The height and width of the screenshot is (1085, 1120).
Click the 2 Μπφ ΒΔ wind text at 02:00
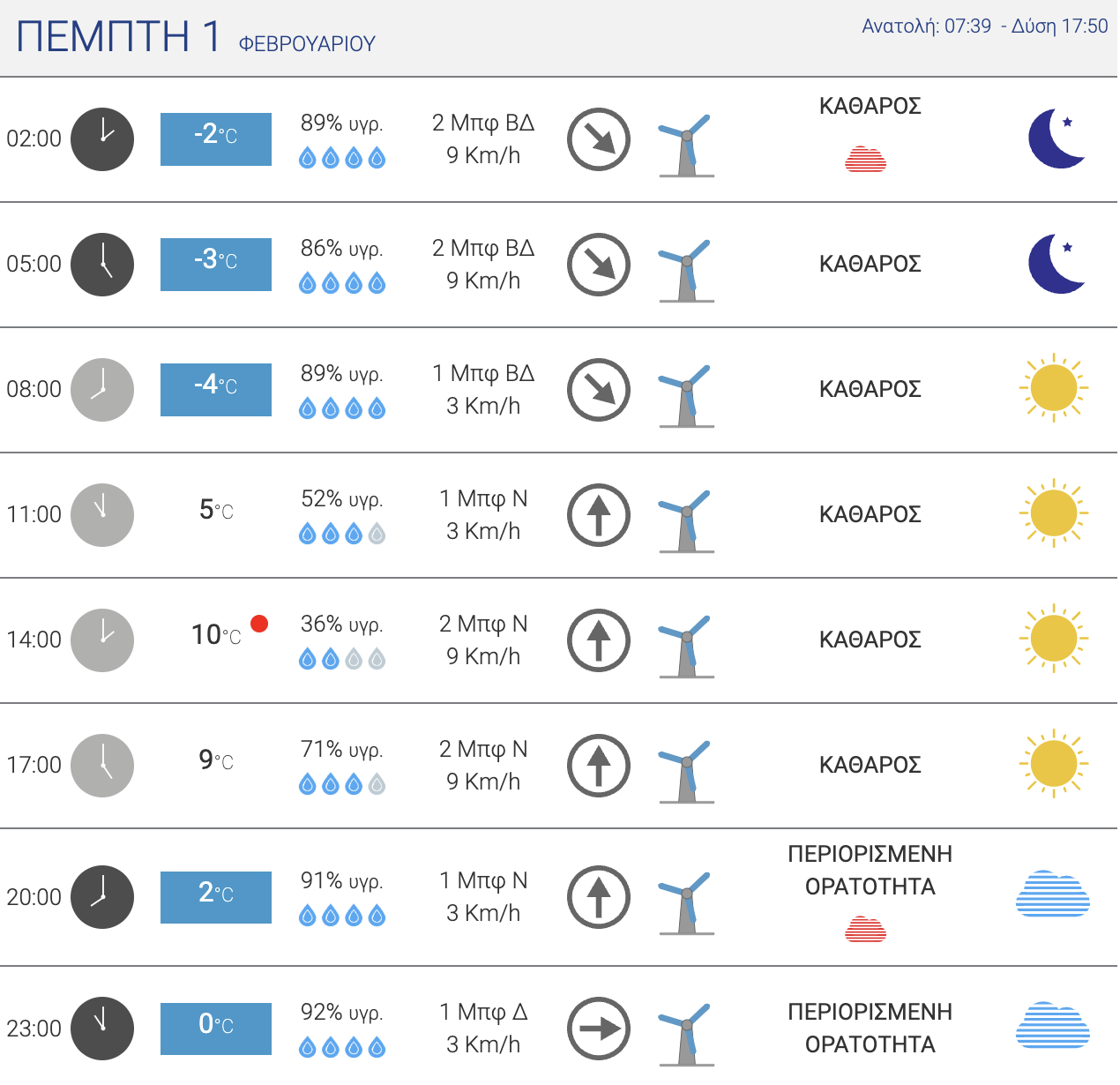pos(483,123)
